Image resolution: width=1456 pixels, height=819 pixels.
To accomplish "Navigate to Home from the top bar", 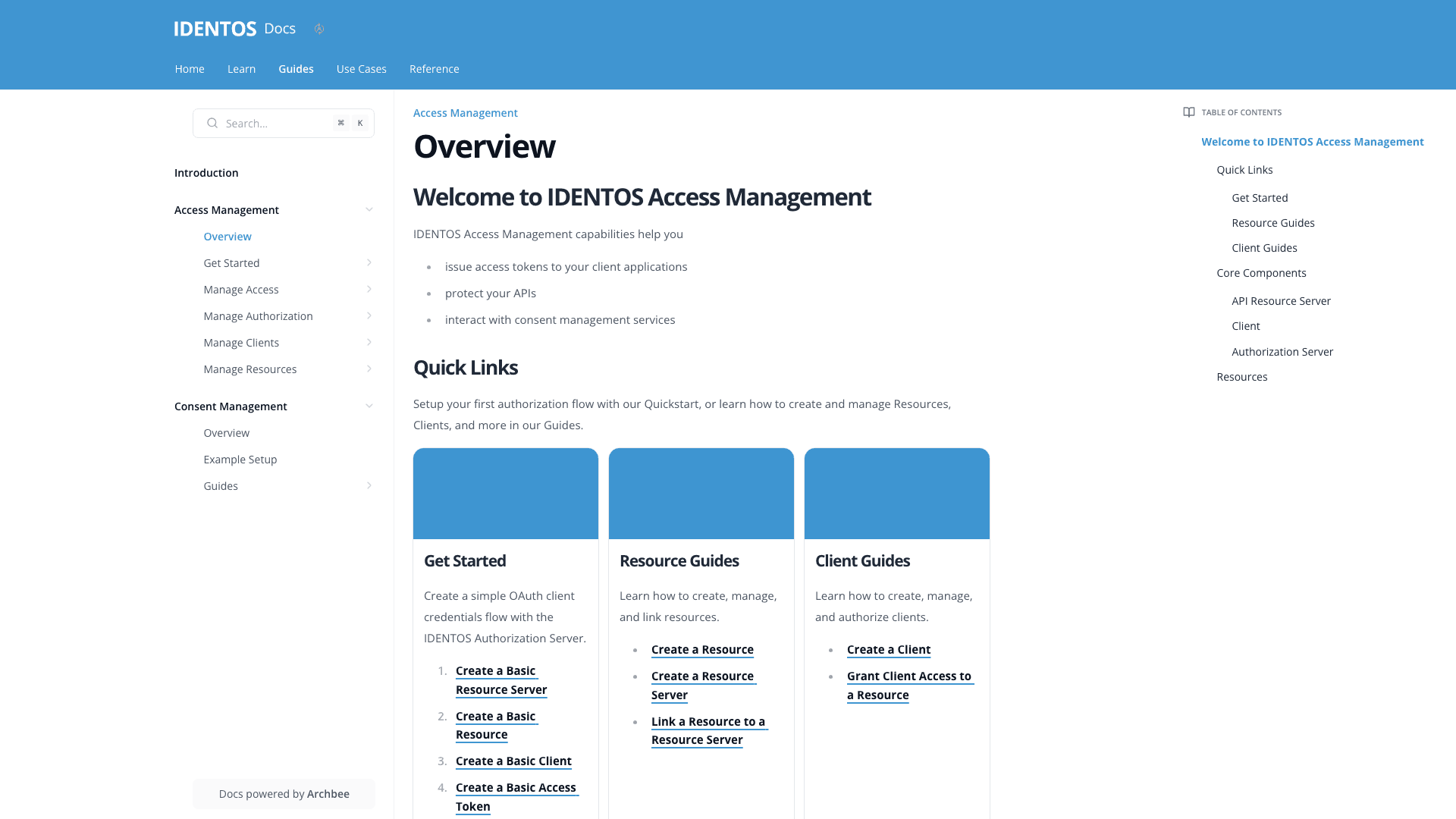I will pos(189,68).
